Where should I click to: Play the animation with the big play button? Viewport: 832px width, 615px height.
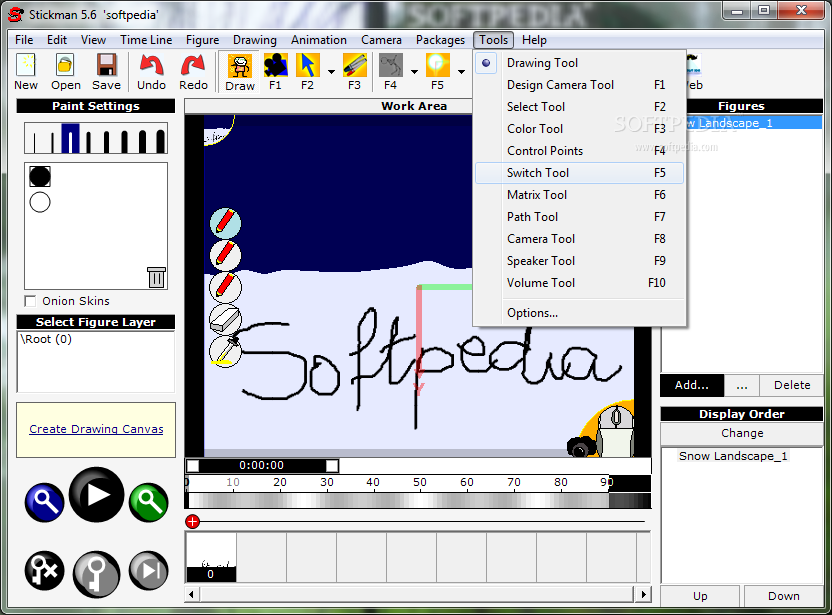pyautogui.click(x=97, y=495)
